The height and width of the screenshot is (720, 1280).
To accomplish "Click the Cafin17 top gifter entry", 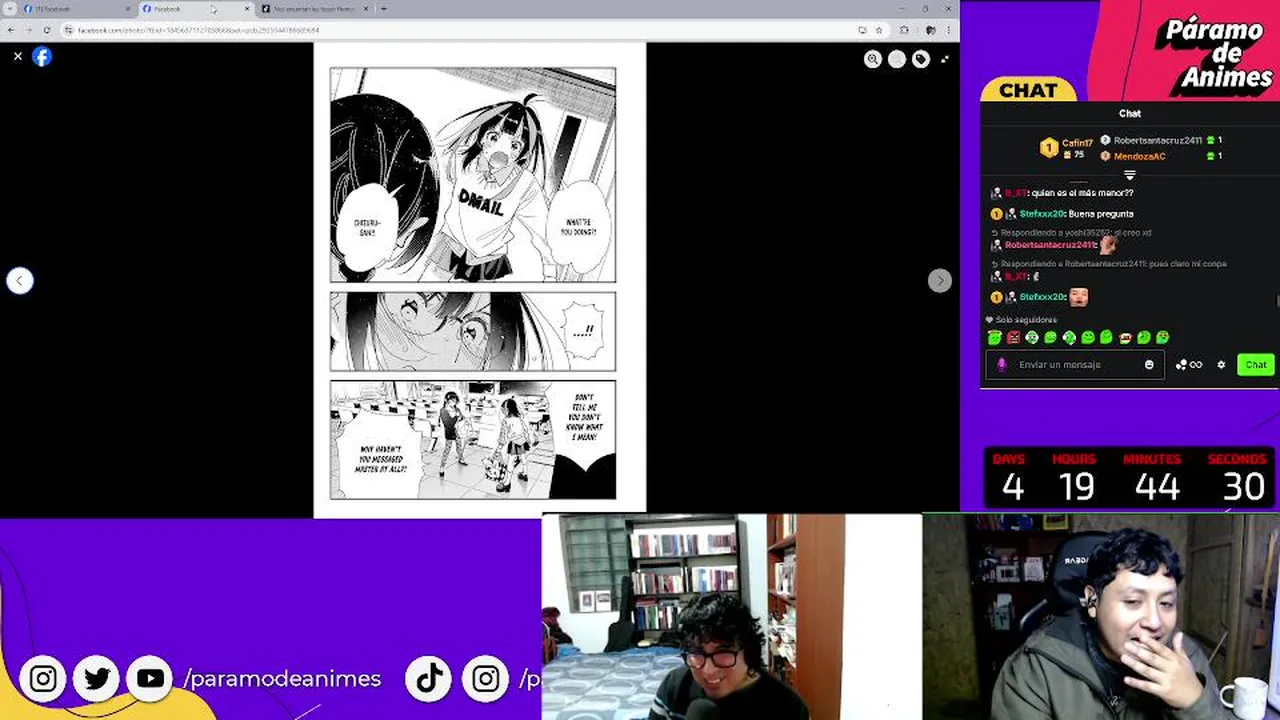I will (1068, 148).
